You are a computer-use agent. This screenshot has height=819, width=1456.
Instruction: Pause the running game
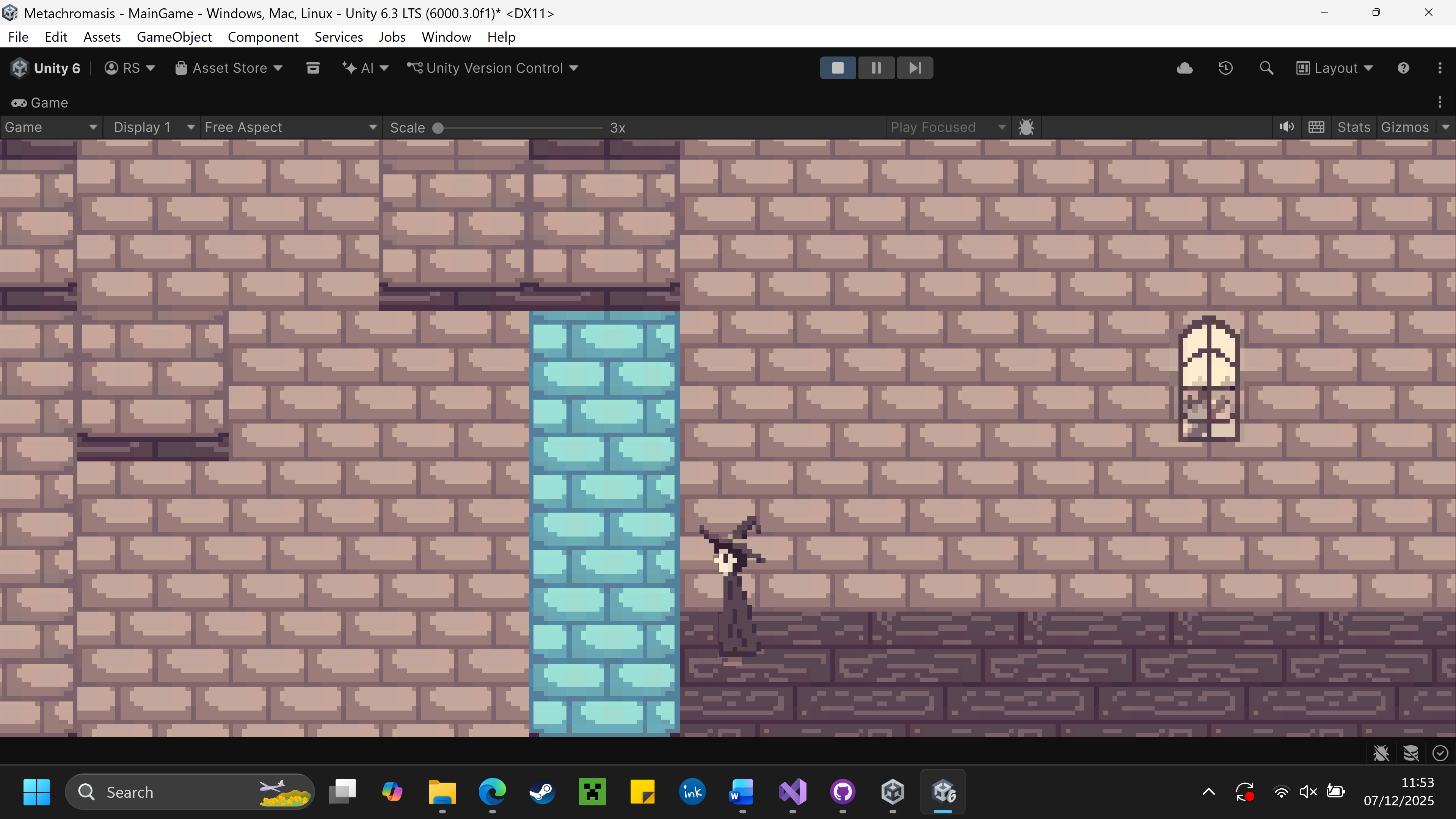876,68
